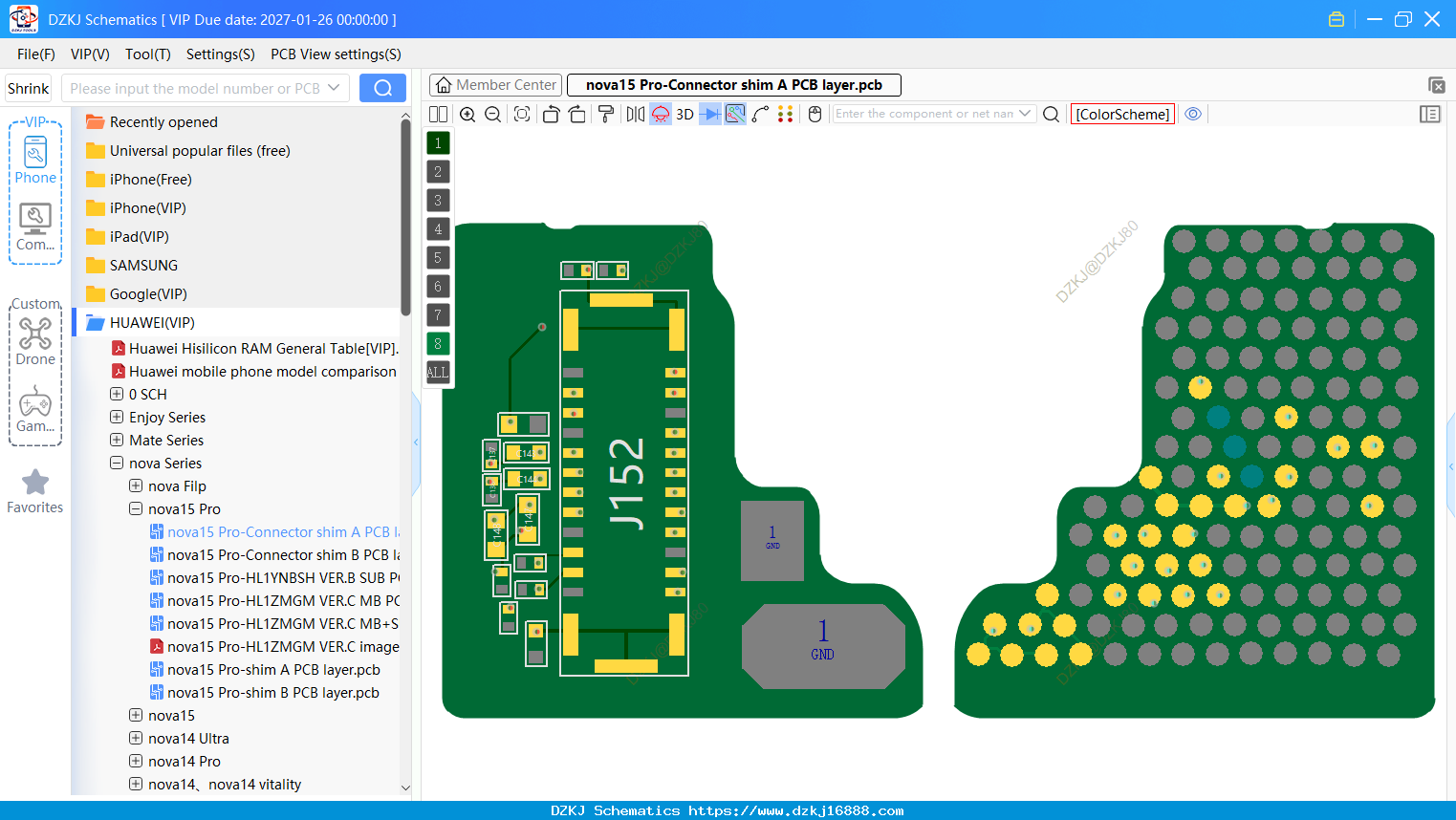Viewport: 1456px width, 820px height.
Task: Click the zoom out magnifier icon
Action: [x=493, y=114]
